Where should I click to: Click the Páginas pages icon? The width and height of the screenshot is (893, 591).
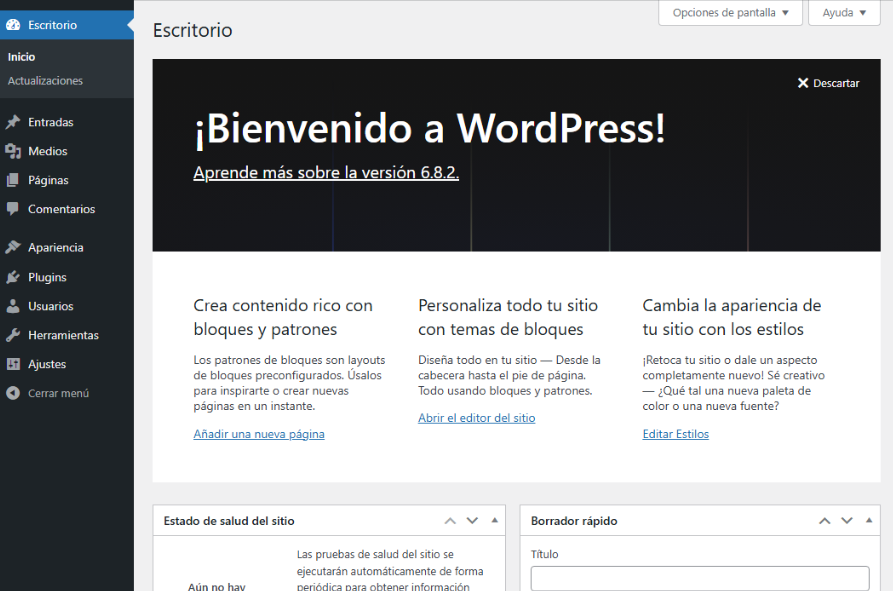tap(13, 180)
